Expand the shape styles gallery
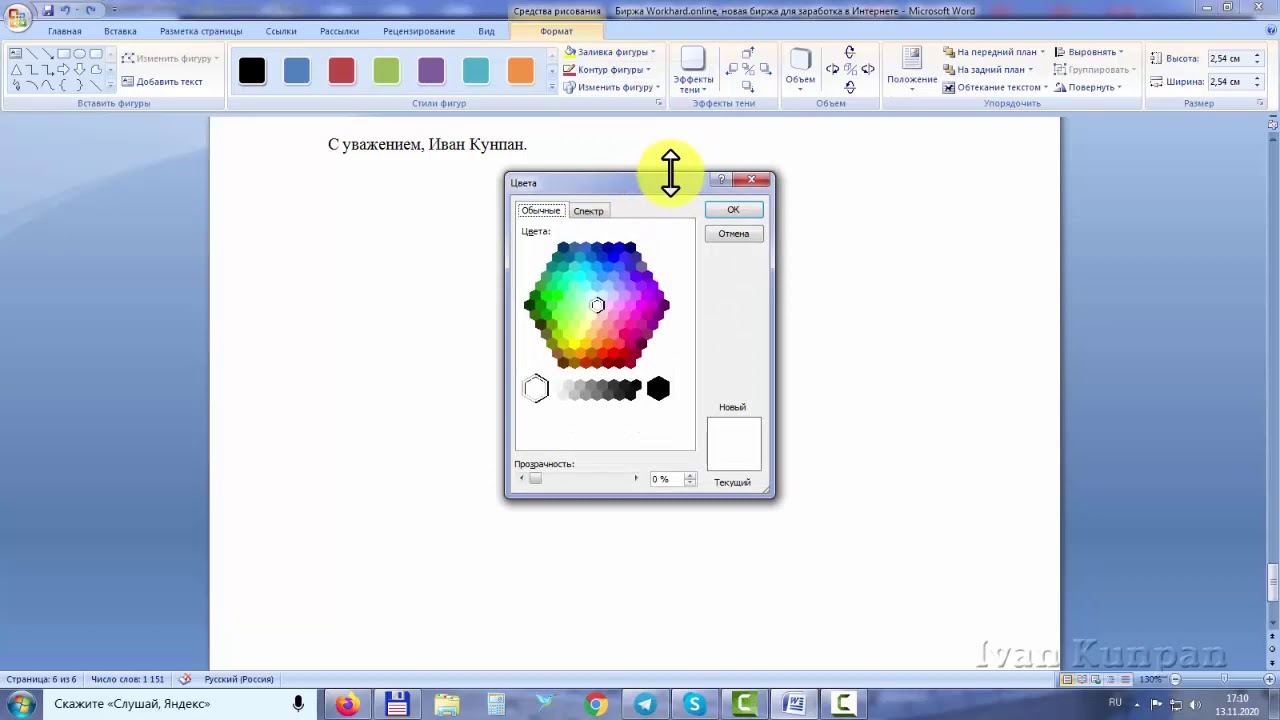 coord(551,88)
